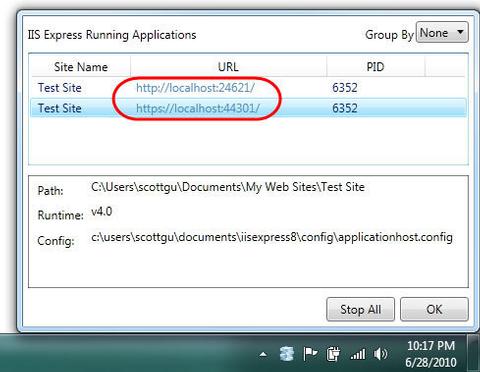This screenshot has width=480, height=372.
Task: Open the Group By dropdown set to None
Action: [442, 32]
